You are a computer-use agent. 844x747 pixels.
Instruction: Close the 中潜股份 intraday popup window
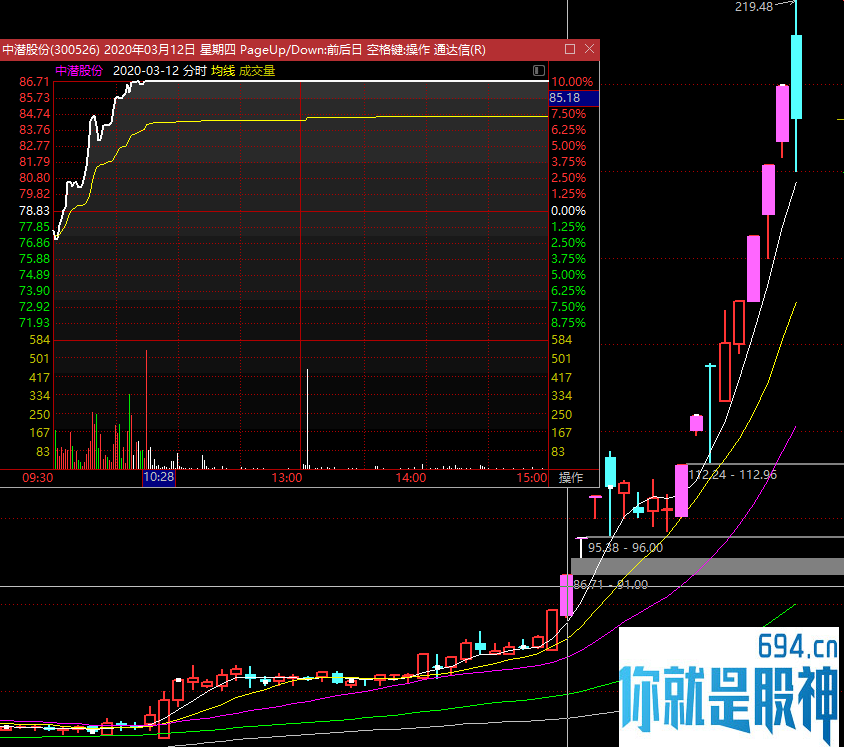coord(589,49)
